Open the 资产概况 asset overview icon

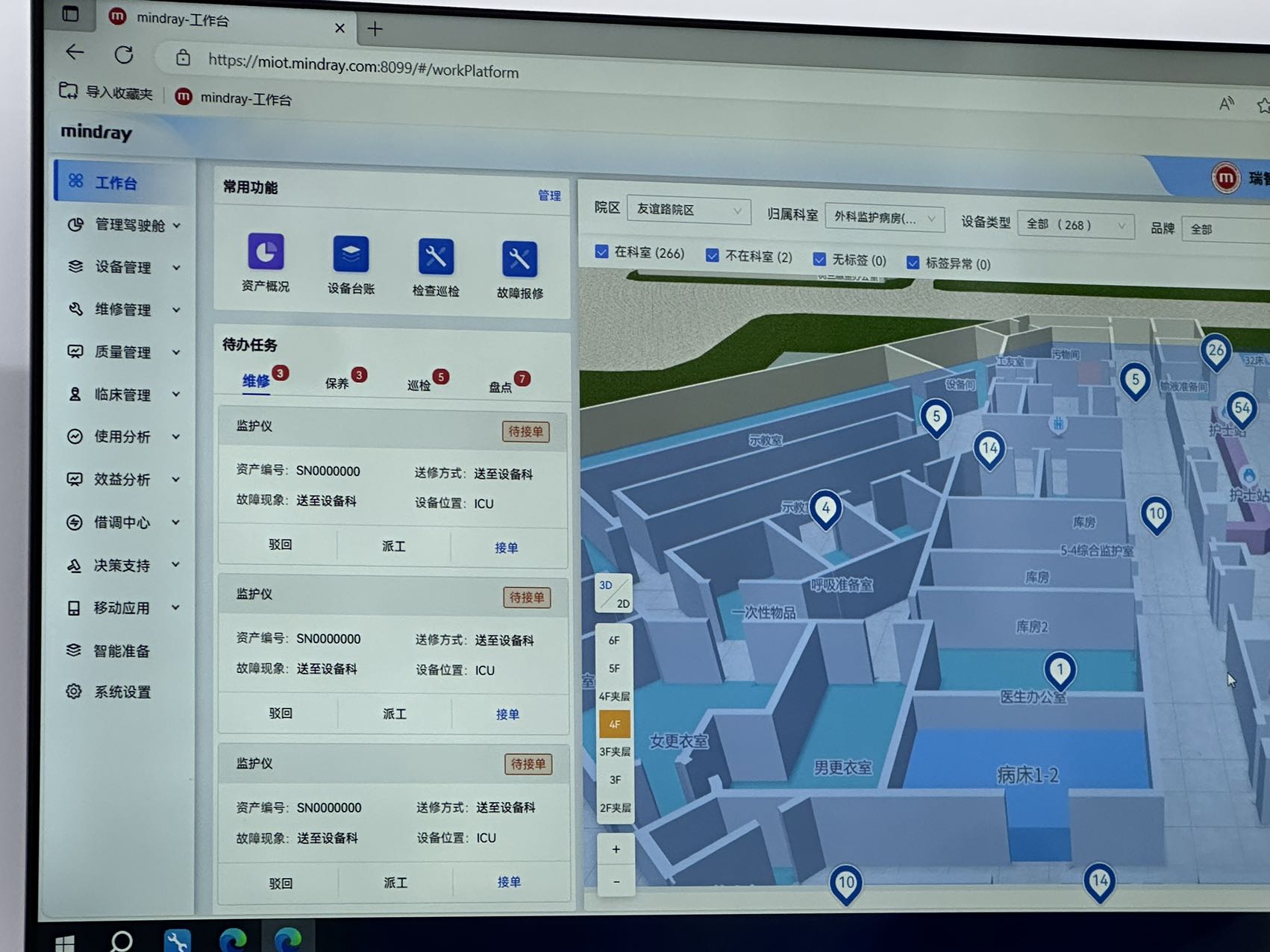pyautogui.click(x=266, y=253)
